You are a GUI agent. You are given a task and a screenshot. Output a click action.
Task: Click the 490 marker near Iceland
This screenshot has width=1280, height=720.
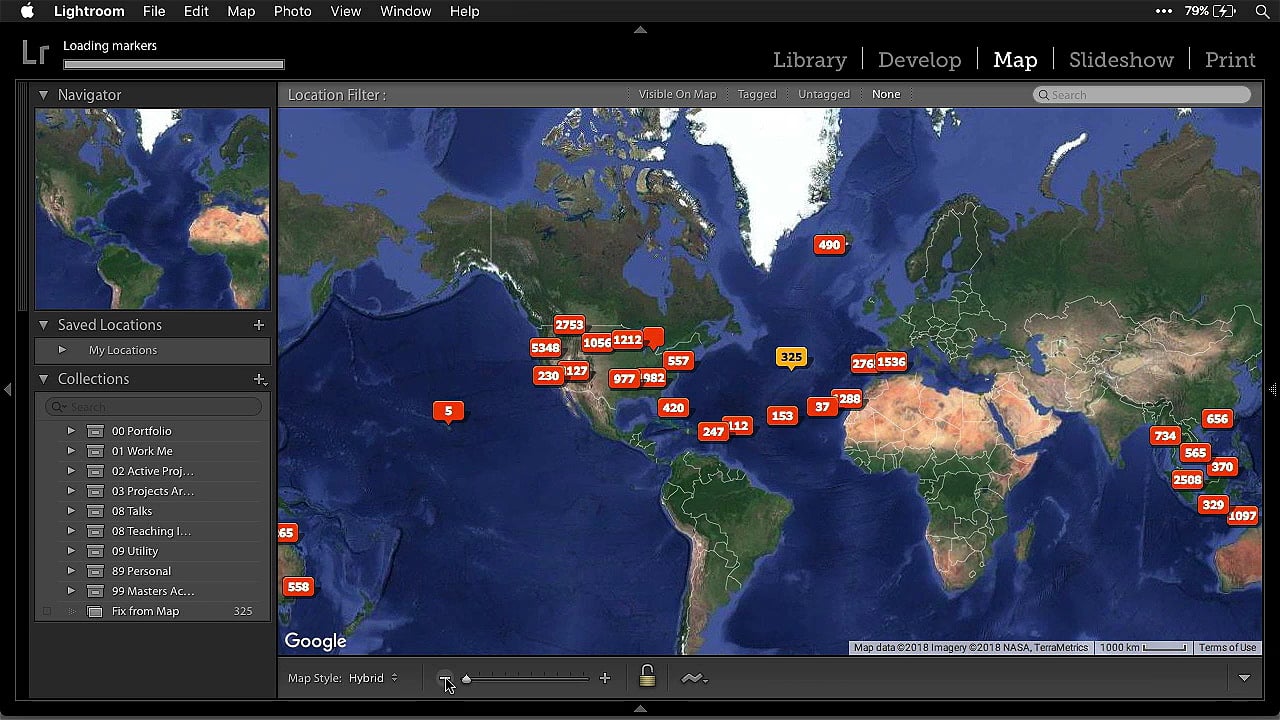pos(829,245)
